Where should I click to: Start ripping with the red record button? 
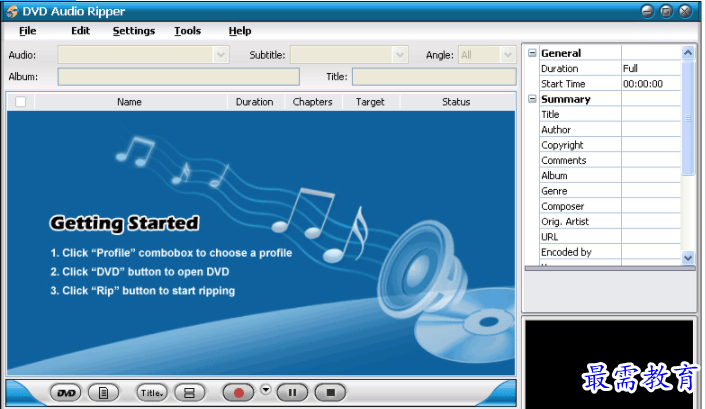pos(239,393)
